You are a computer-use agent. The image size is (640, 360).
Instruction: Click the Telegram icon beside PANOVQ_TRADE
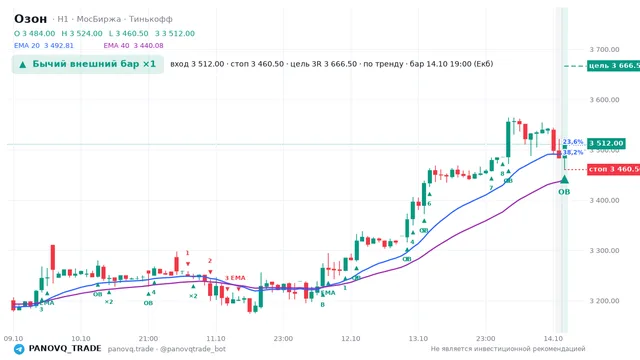[x=19, y=349]
